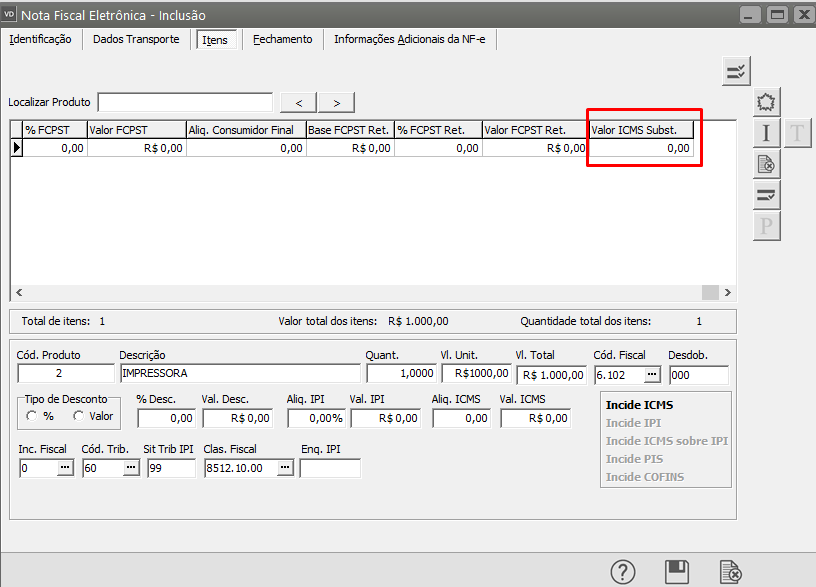Click the document with X icon beside grid
The width and height of the screenshot is (816, 587).
click(x=766, y=164)
